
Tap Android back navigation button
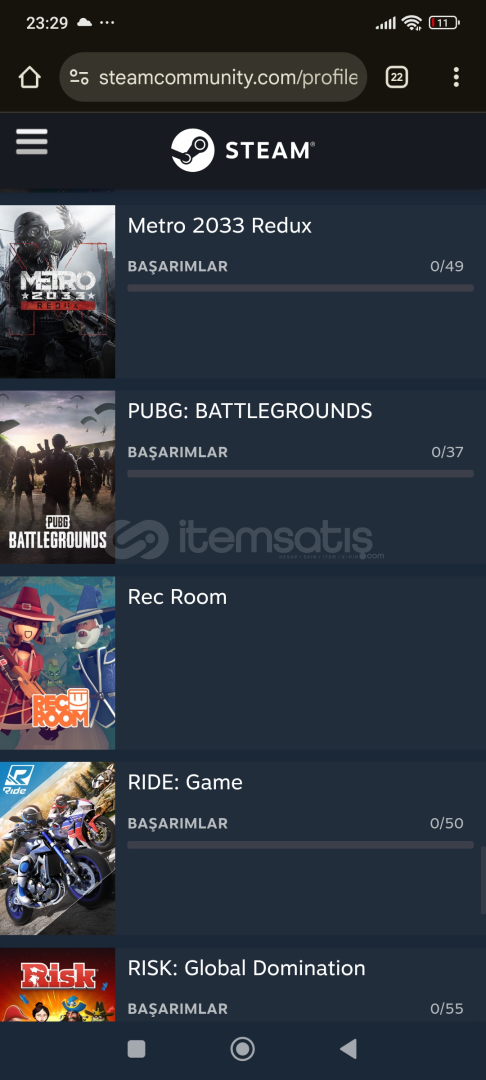point(349,1049)
